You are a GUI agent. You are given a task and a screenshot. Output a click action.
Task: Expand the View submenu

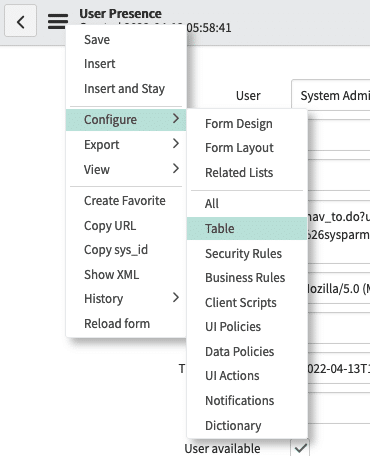point(126,169)
